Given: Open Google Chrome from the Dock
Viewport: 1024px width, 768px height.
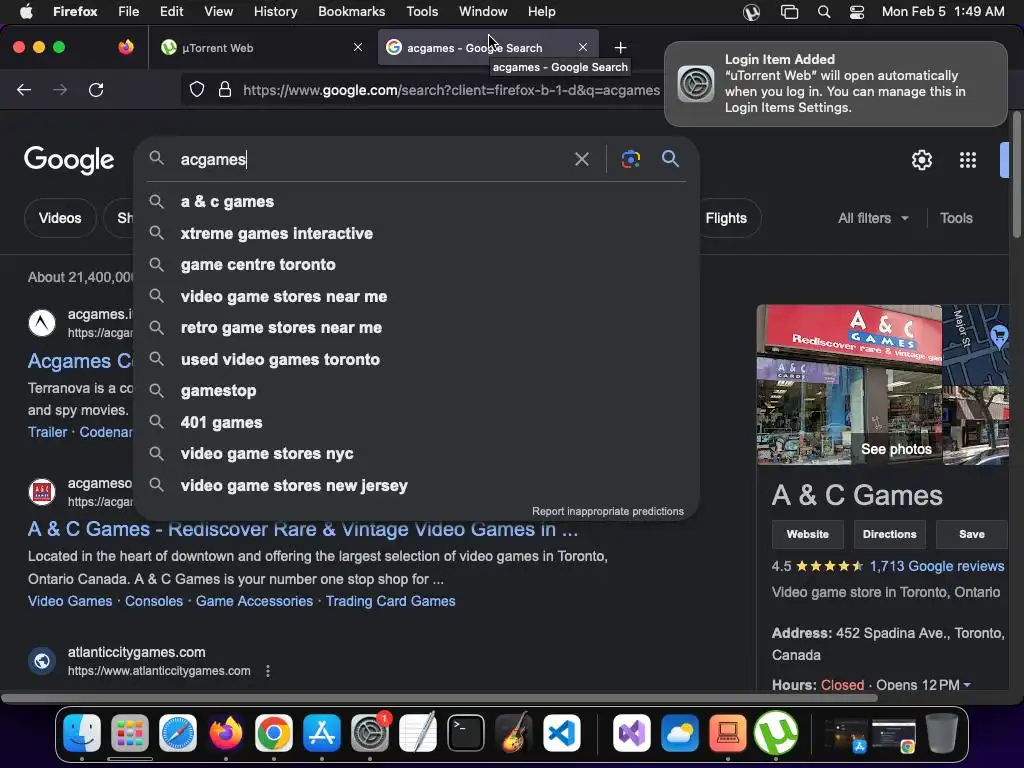Looking at the screenshot, I should (x=274, y=733).
